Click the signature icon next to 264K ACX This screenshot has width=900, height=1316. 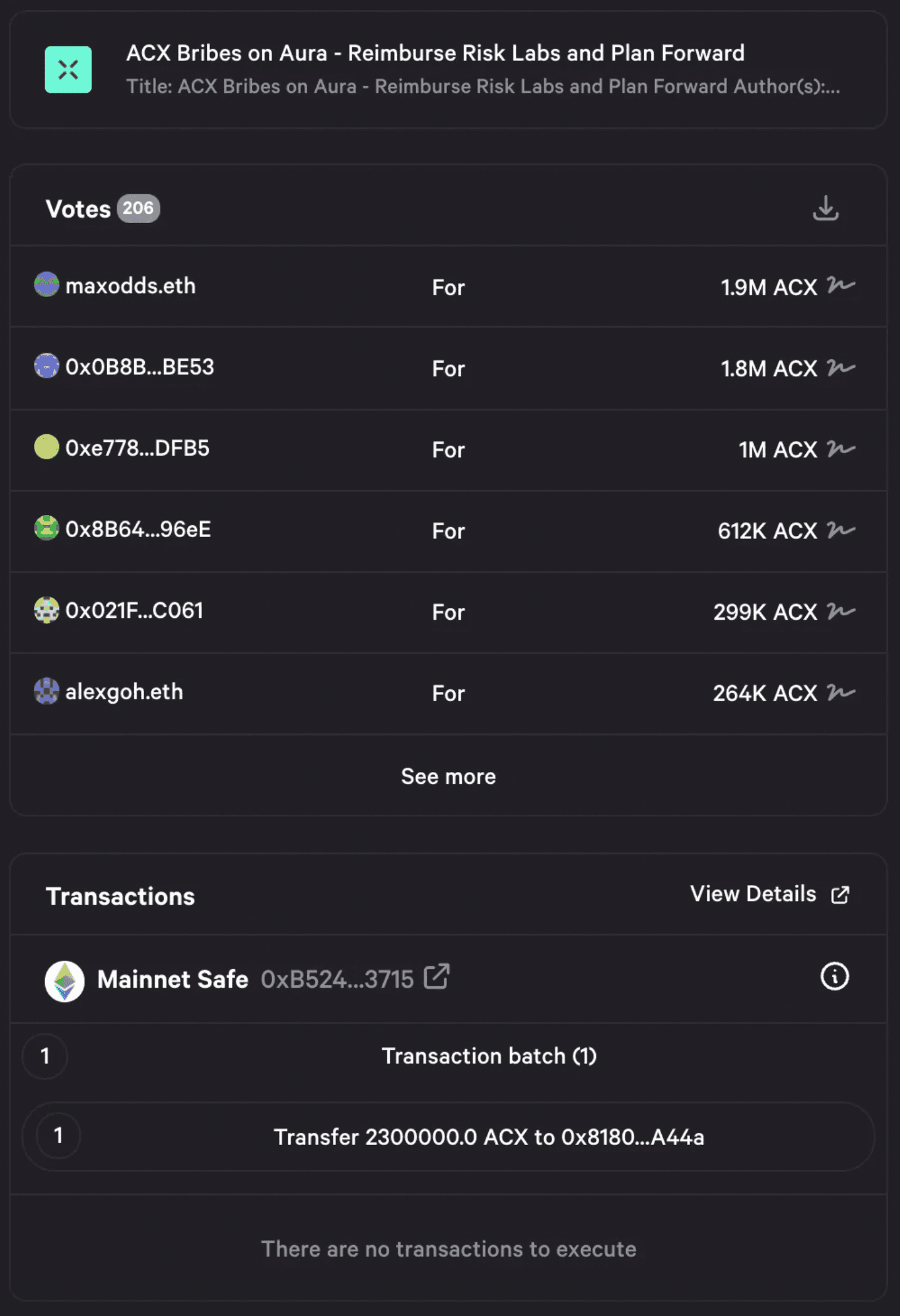tap(841, 692)
